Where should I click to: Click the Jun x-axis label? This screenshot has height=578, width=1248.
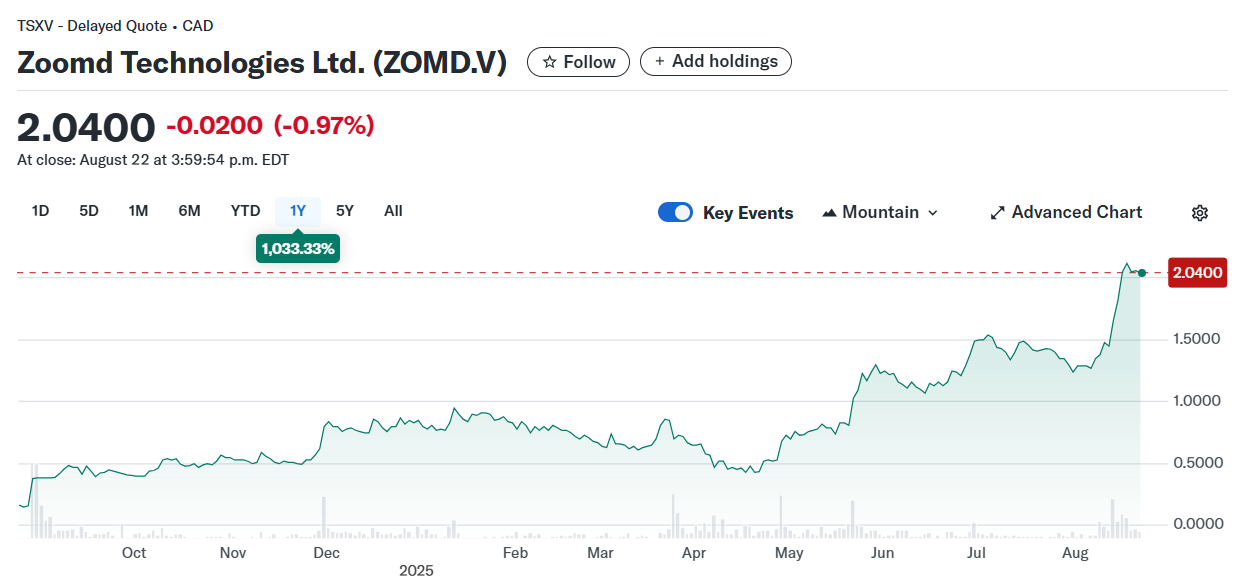pyautogui.click(x=883, y=553)
